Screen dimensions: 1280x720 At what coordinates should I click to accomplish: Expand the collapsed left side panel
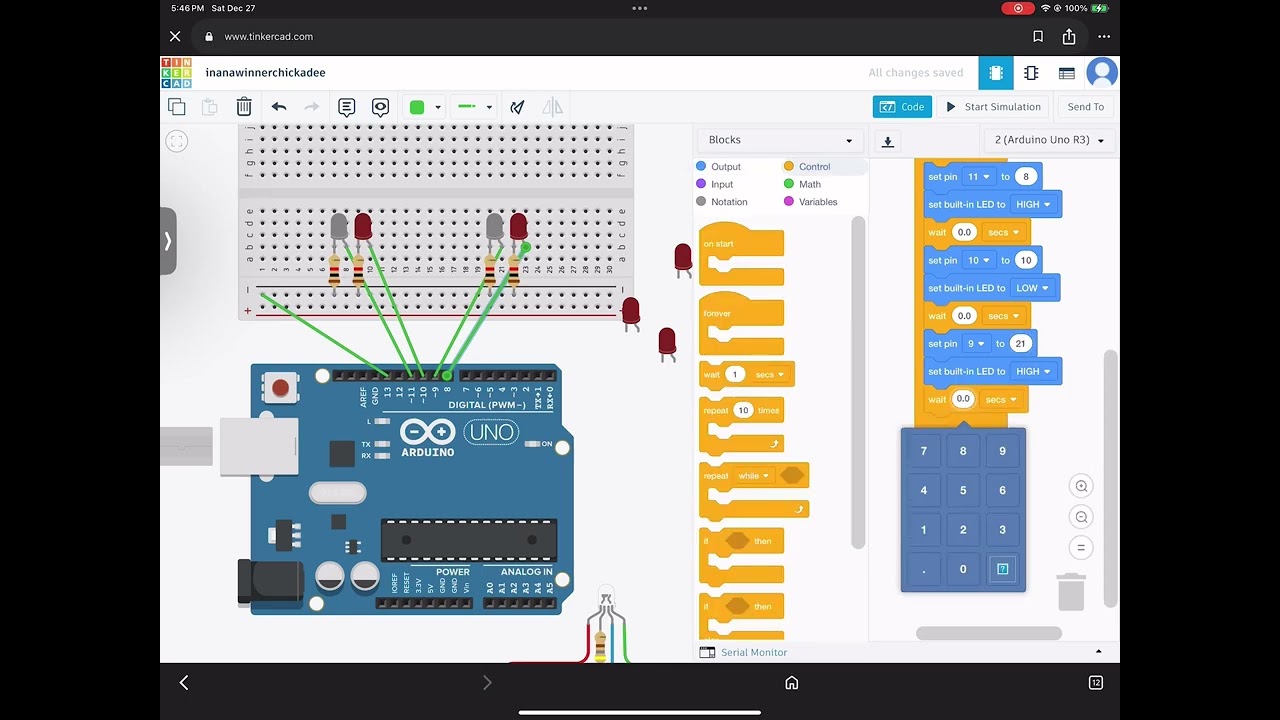point(168,241)
